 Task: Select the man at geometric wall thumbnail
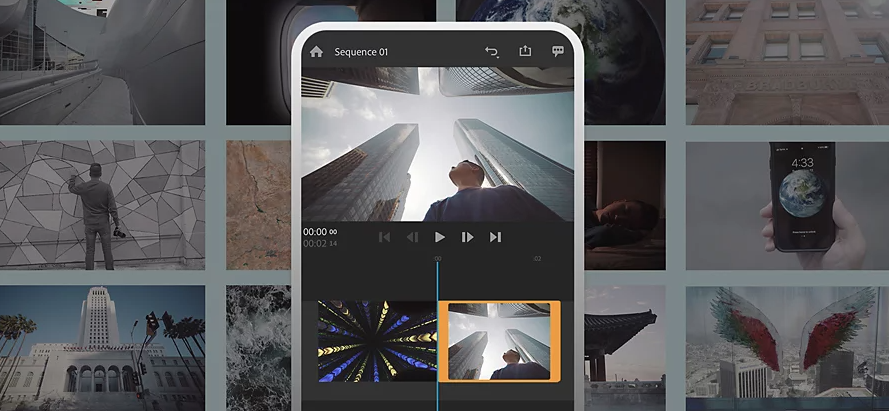click(102, 205)
